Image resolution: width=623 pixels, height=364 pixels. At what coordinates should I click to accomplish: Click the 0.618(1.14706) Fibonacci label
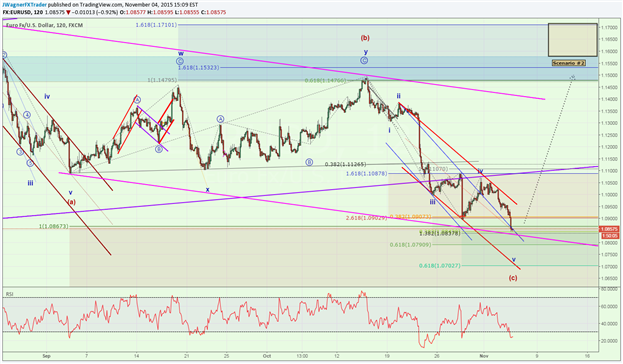coord(325,80)
